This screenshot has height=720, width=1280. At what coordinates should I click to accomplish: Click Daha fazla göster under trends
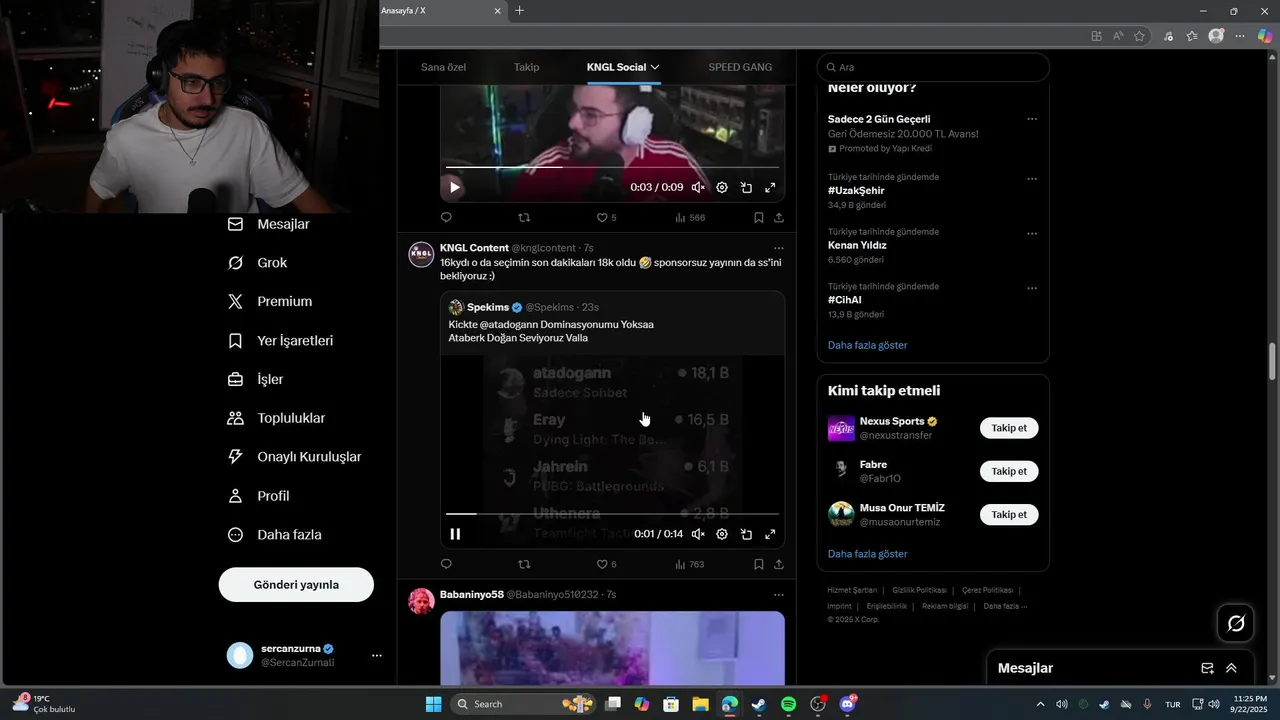coord(867,345)
